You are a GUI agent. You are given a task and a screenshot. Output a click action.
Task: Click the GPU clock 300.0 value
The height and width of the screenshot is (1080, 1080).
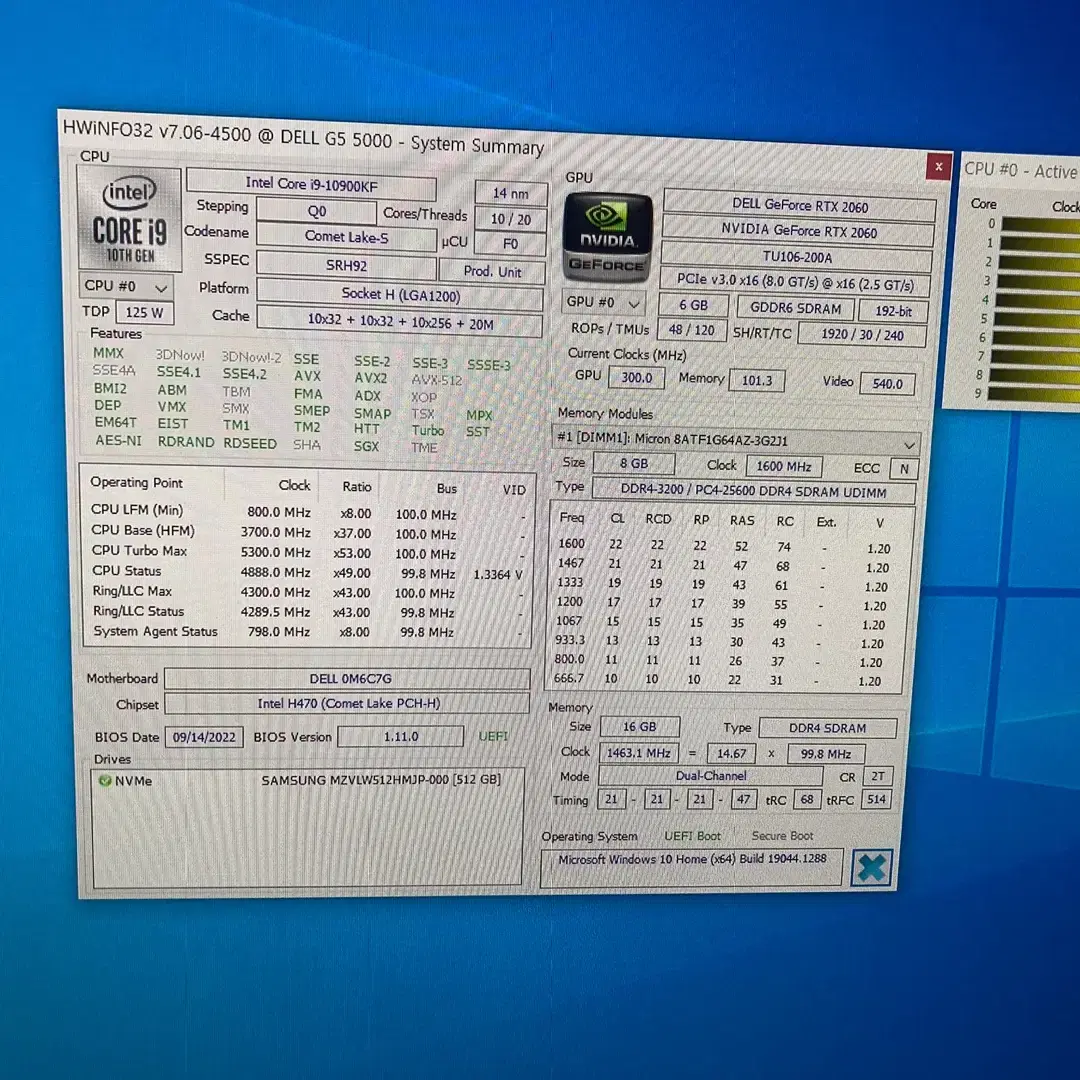[x=636, y=377]
